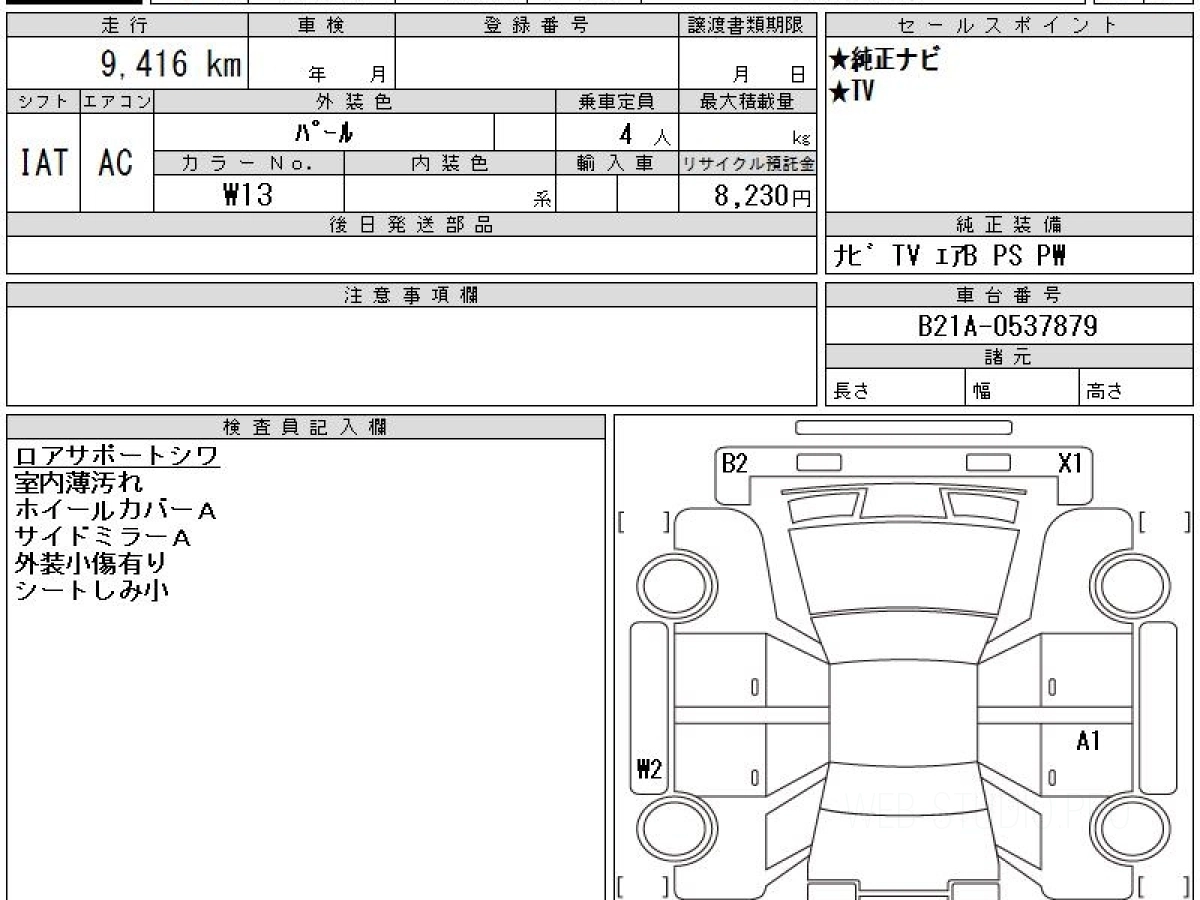Click the 車検 header cell
The width and height of the screenshot is (1200, 900).
tap(321, 26)
